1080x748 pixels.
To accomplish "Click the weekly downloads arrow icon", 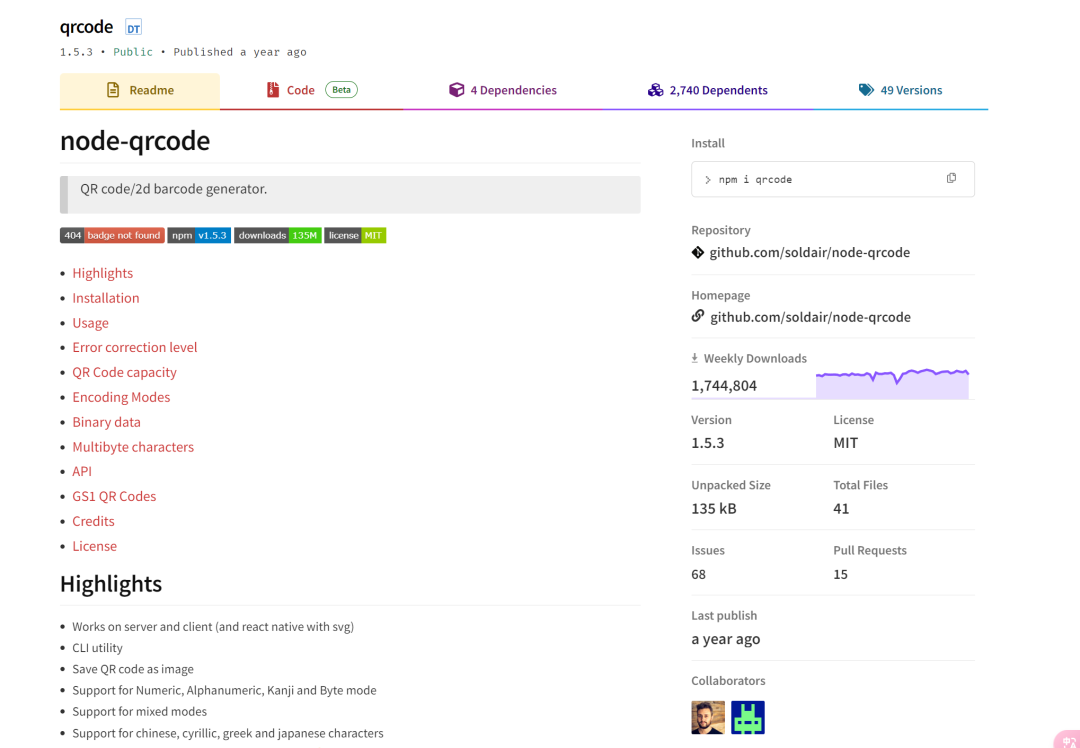I will 694,358.
